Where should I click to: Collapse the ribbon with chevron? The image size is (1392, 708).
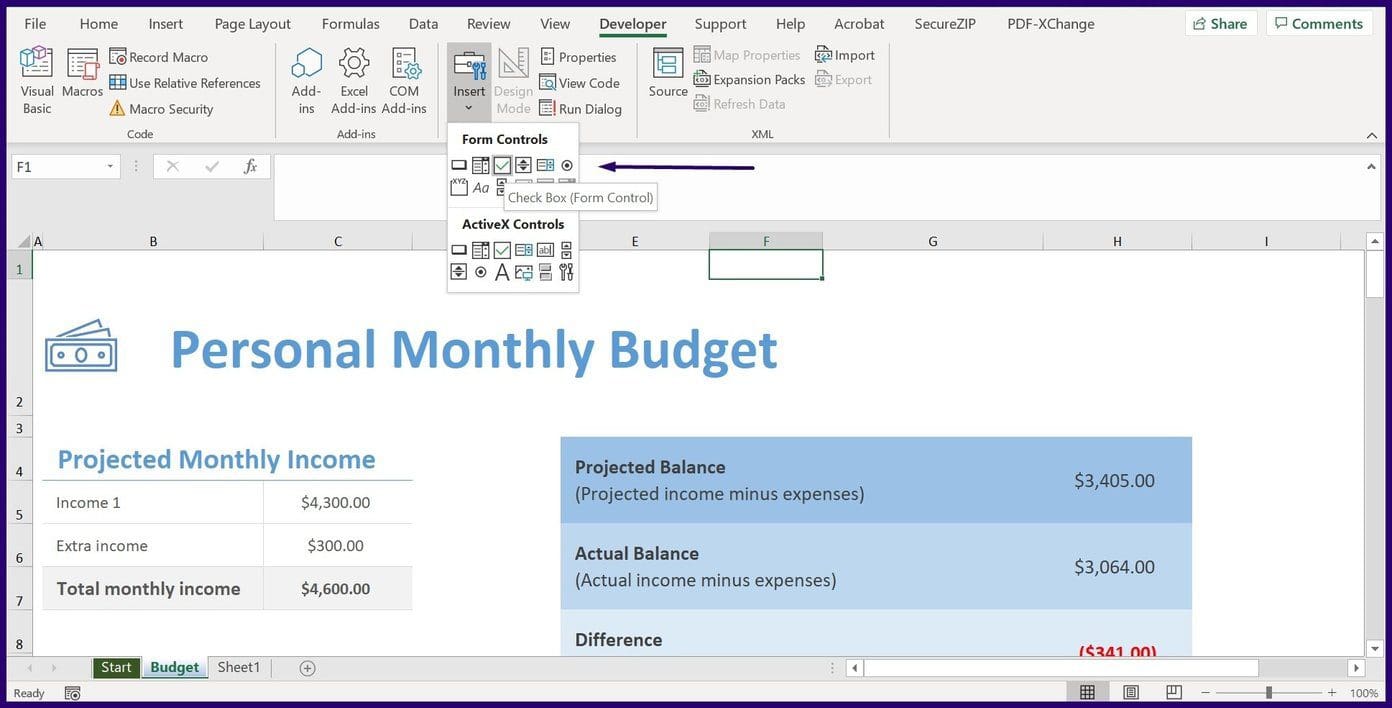1371,134
